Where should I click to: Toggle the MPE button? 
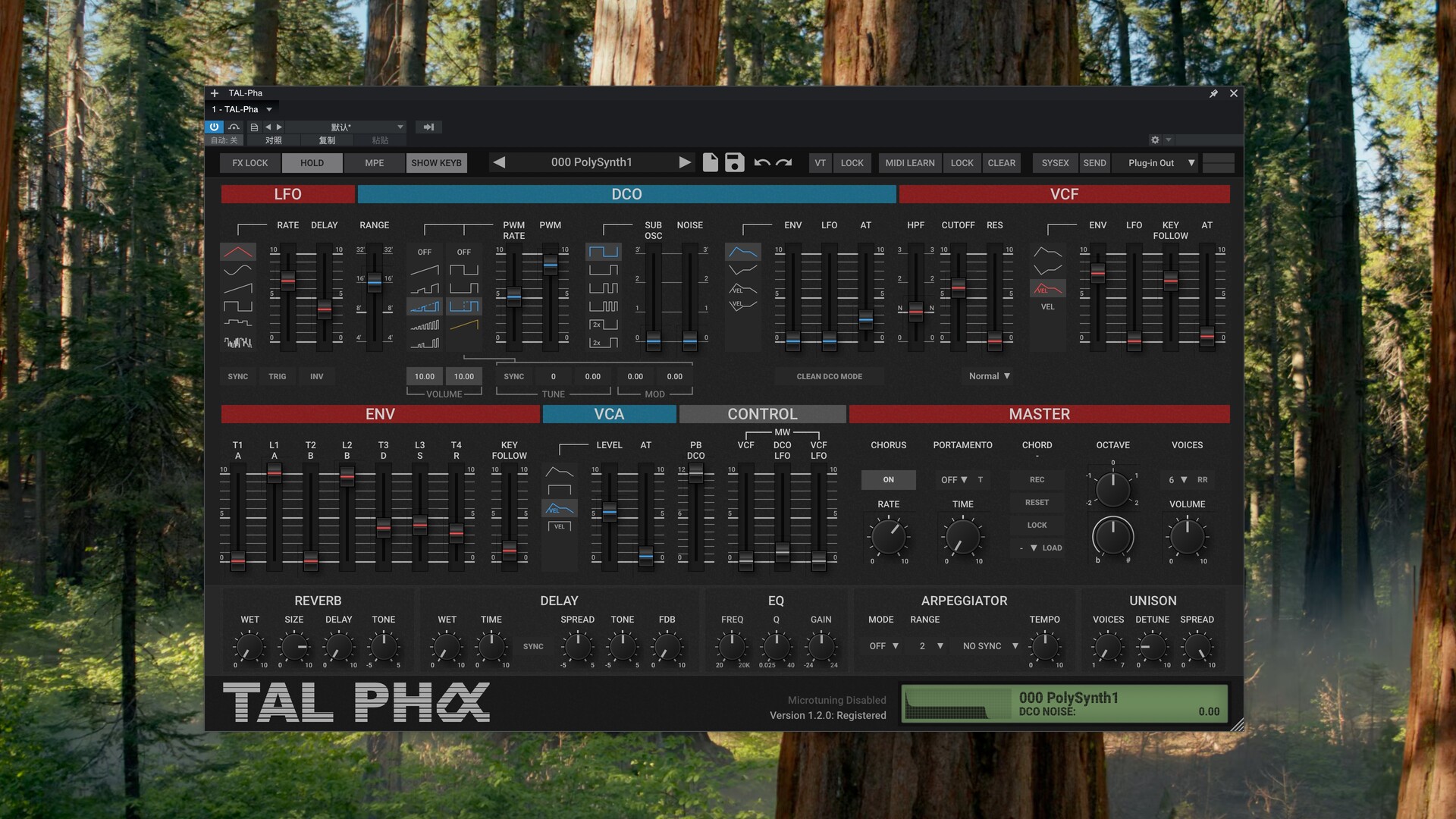click(374, 163)
